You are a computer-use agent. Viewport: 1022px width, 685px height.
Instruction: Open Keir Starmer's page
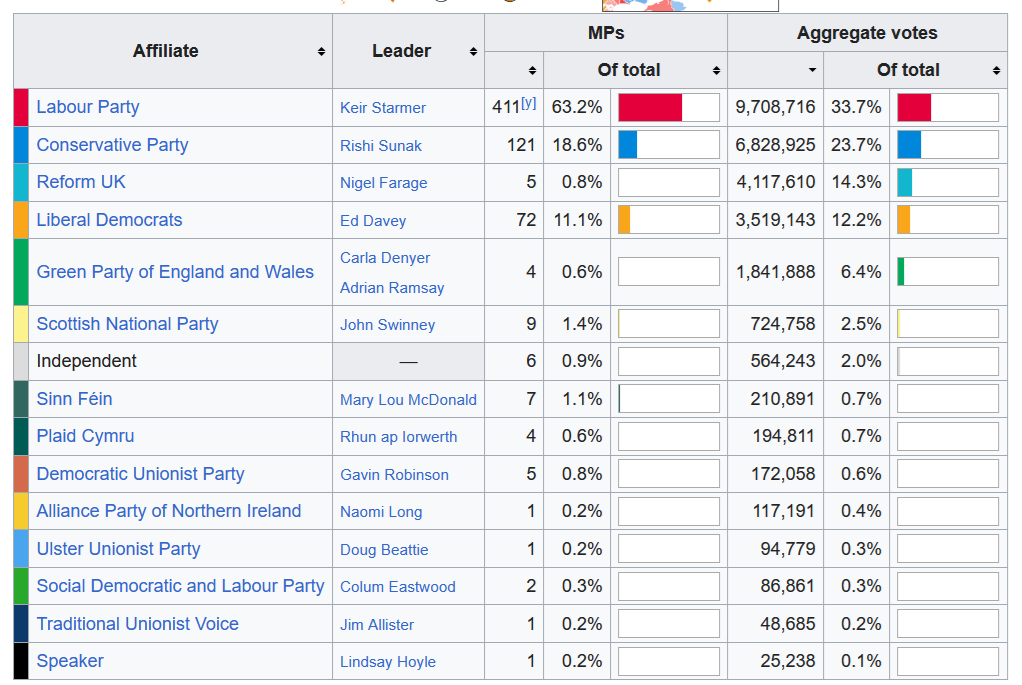[383, 108]
